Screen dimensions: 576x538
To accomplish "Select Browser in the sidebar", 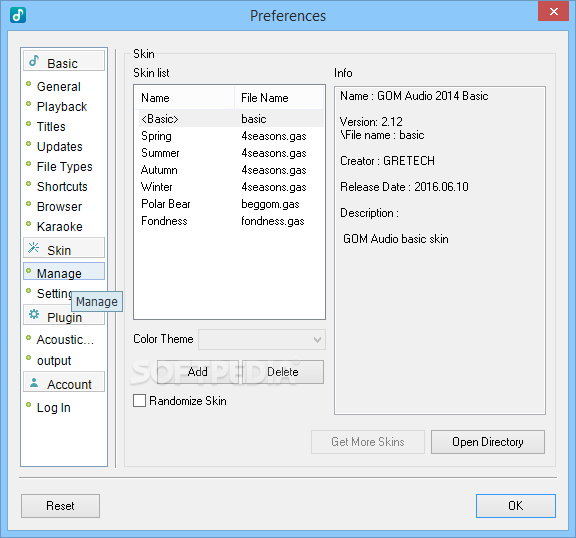I will (x=59, y=207).
